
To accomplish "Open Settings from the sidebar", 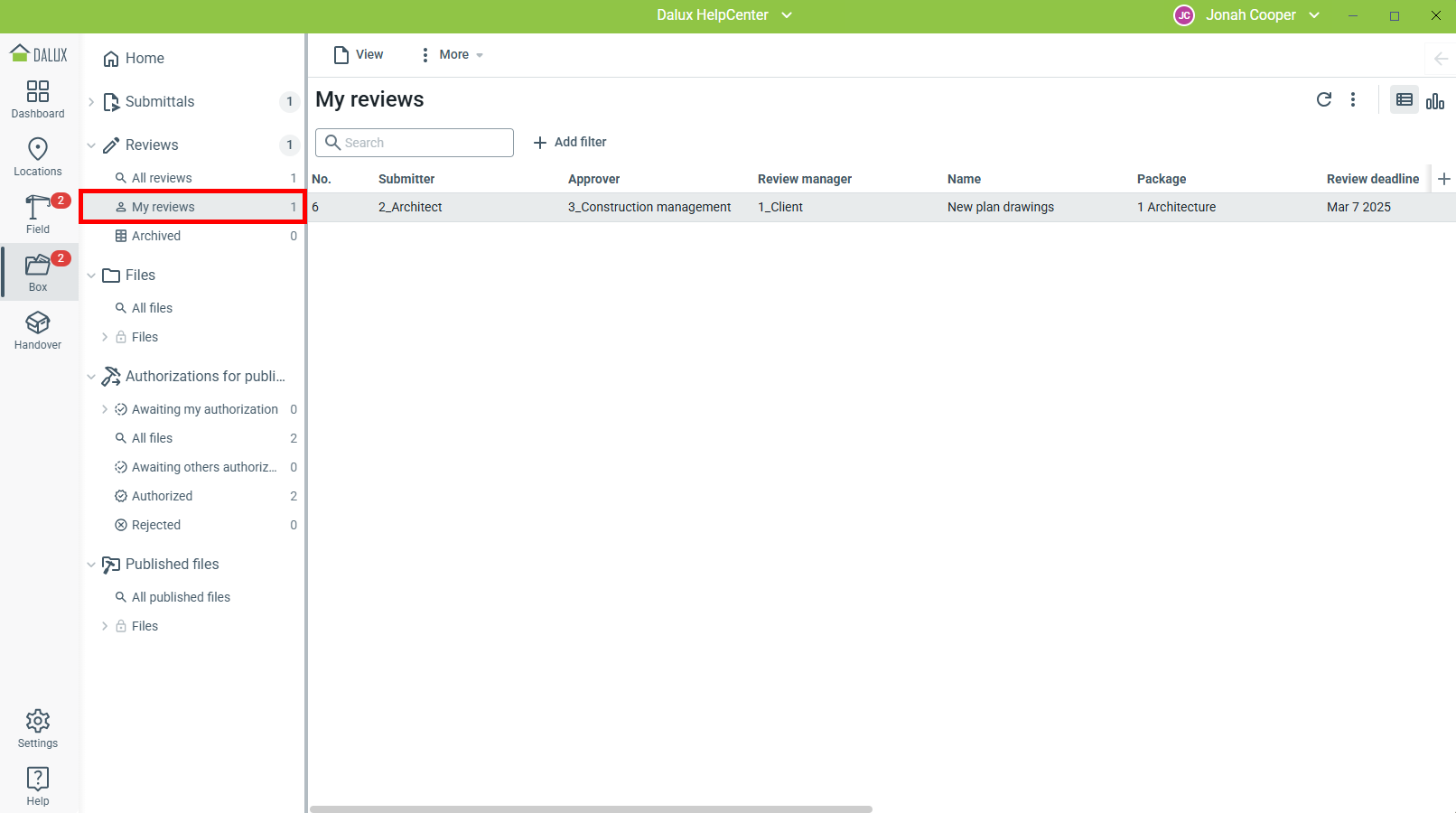I will [x=38, y=729].
